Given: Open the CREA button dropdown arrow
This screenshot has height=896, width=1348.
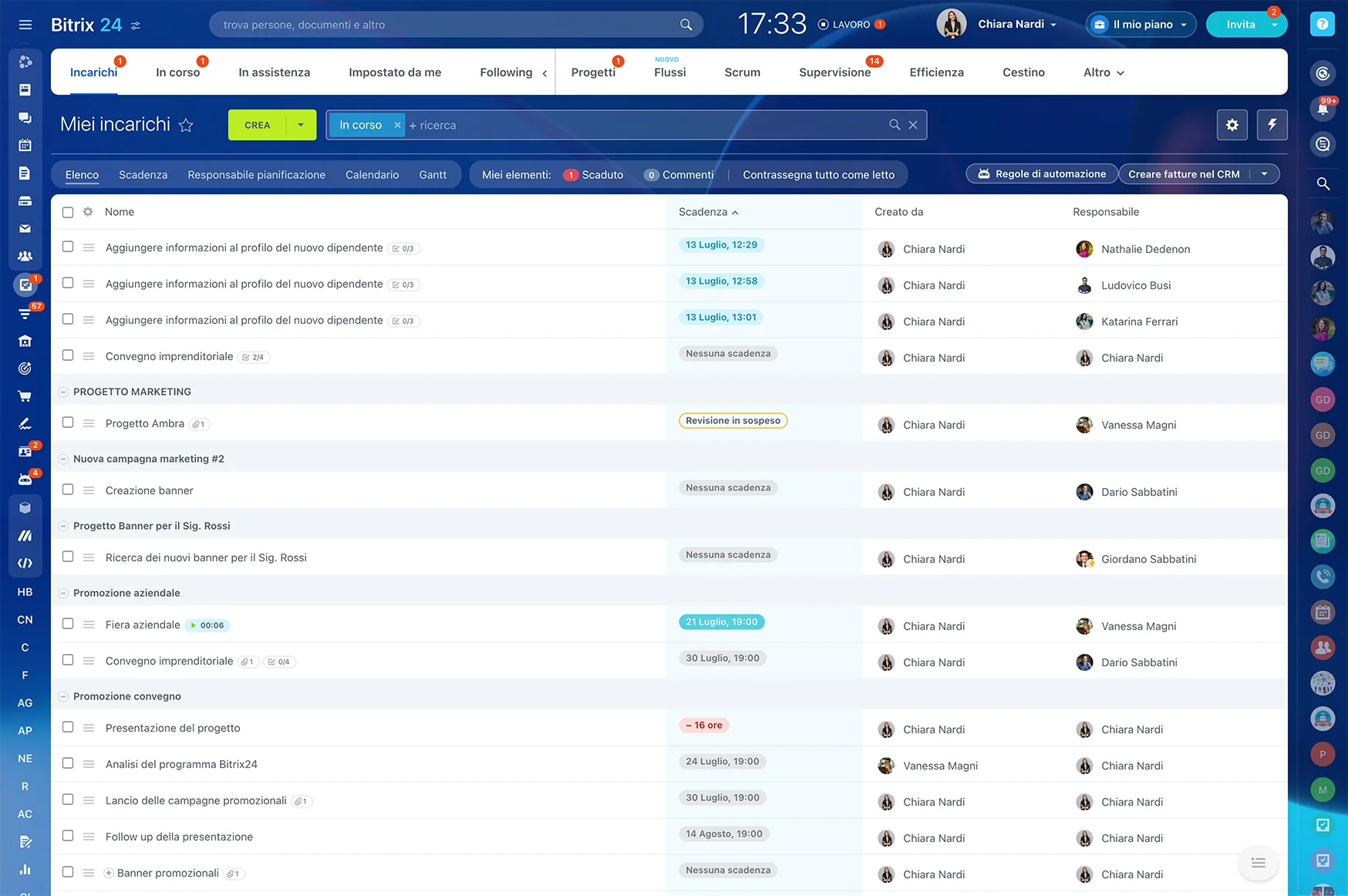Looking at the screenshot, I should [301, 125].
